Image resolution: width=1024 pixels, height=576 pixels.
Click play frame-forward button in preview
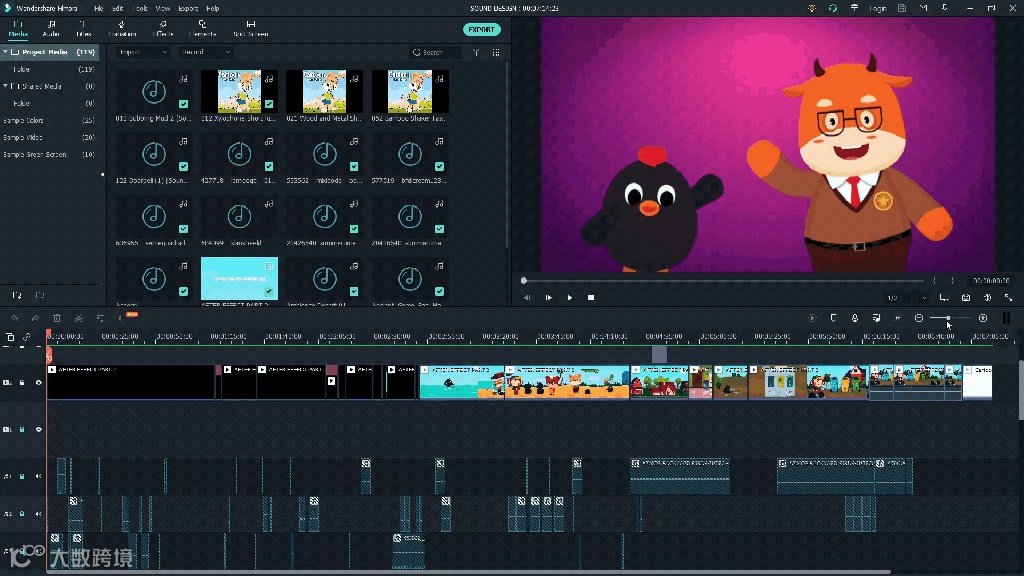tap(549, 298)
